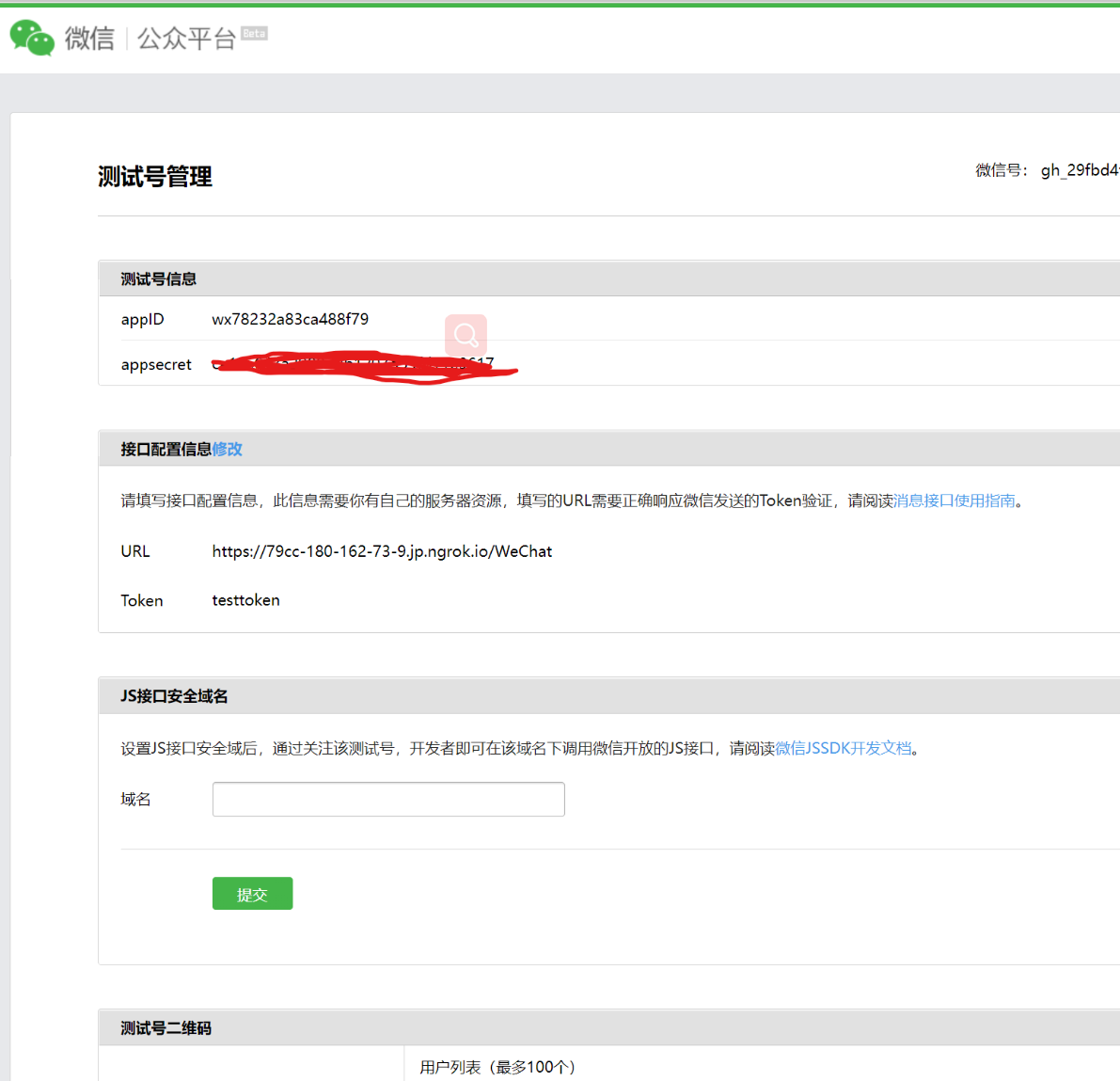The image size is (1120, 1081).
Task: Click the 用户列表（最多100个）label
Action: (497, 1067)
